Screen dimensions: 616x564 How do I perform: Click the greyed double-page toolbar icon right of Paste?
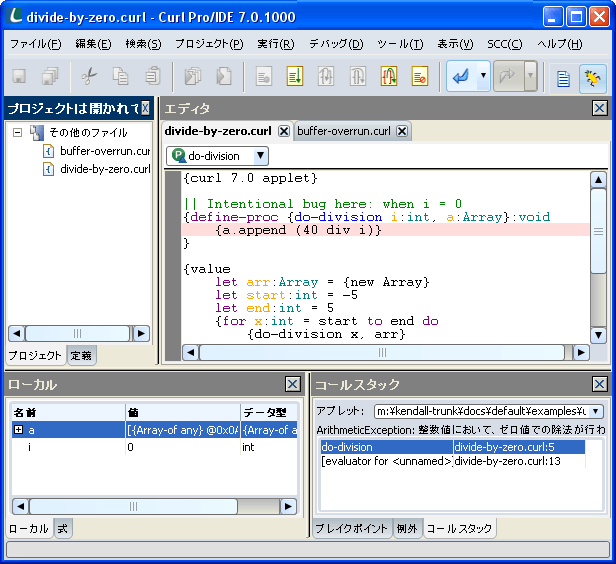click(x=192, y=76)
